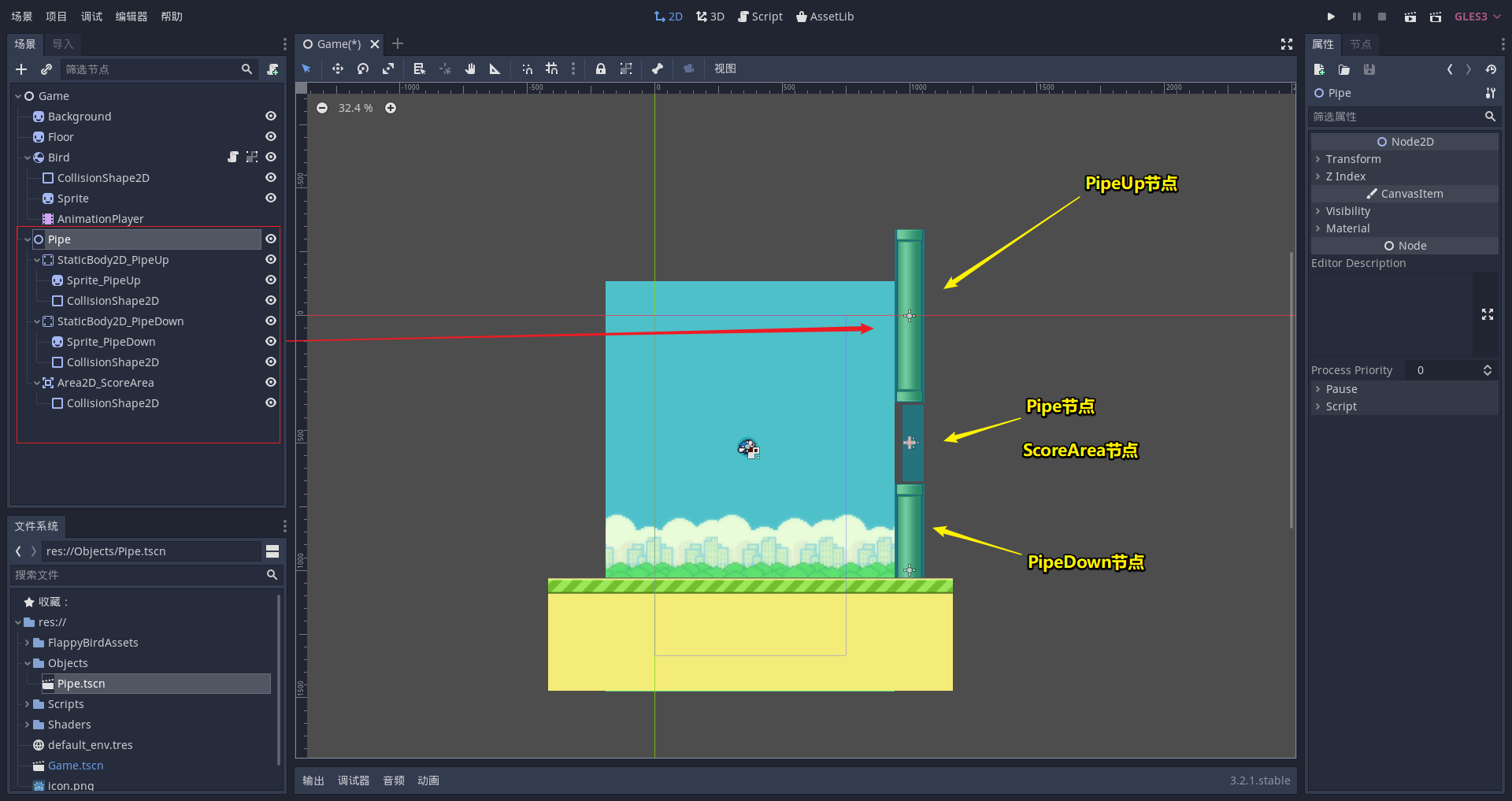This screenshot has height=801, width=1512.
Task: Switch to the 3D workspace
Action: (710, 17)
